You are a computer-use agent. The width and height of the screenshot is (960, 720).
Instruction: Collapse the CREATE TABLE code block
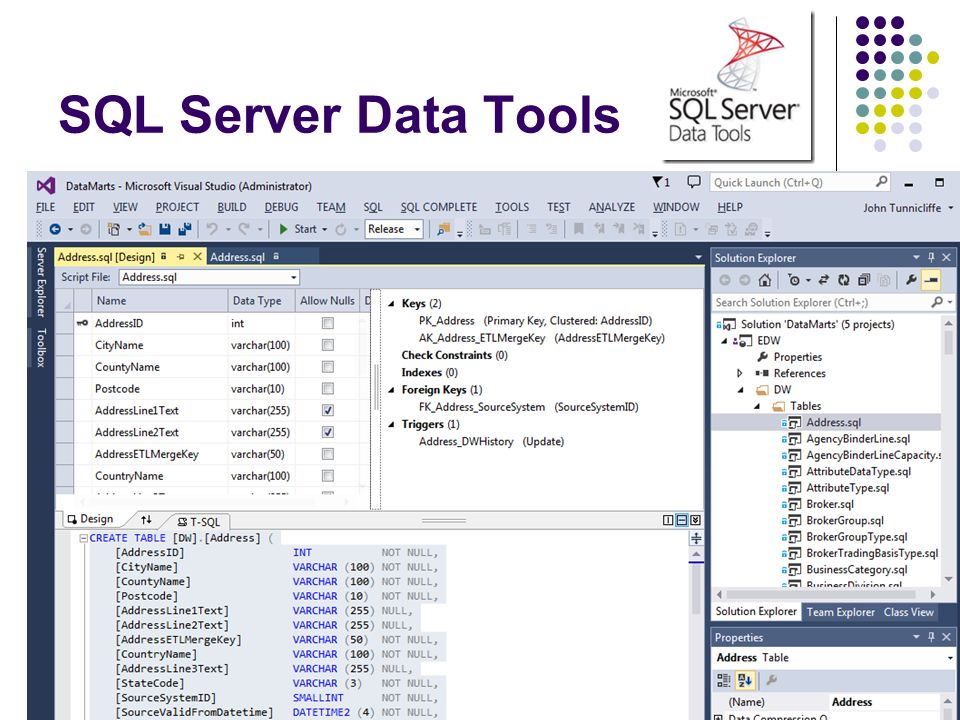click(x=83, y=538)
